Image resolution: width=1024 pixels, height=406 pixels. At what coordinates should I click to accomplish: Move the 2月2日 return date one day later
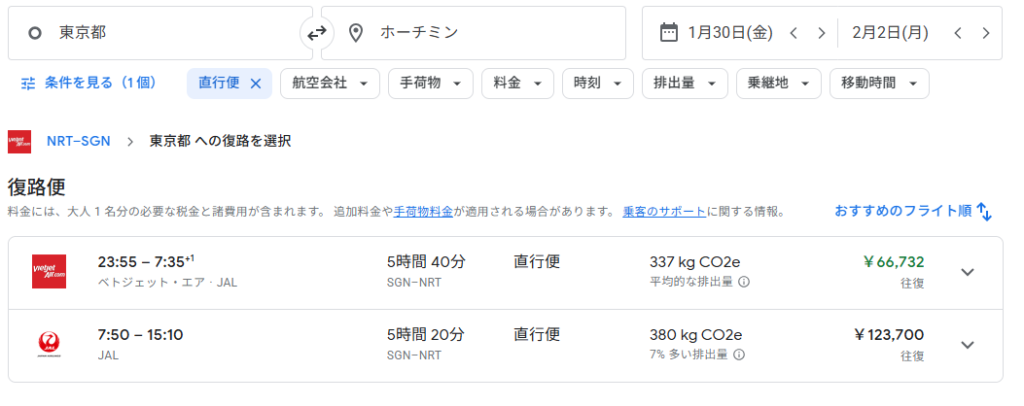tap(985, 33)
